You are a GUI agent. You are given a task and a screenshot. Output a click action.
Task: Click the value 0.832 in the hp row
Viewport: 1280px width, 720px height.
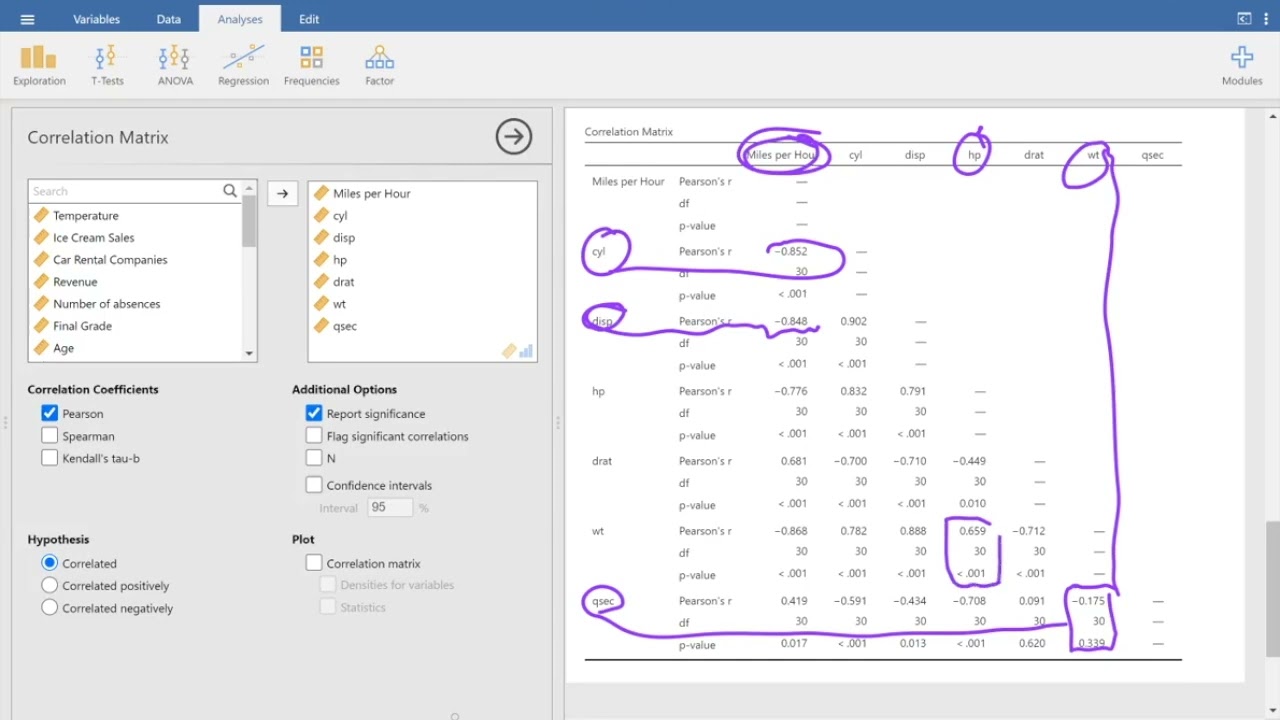coord(854,391)
